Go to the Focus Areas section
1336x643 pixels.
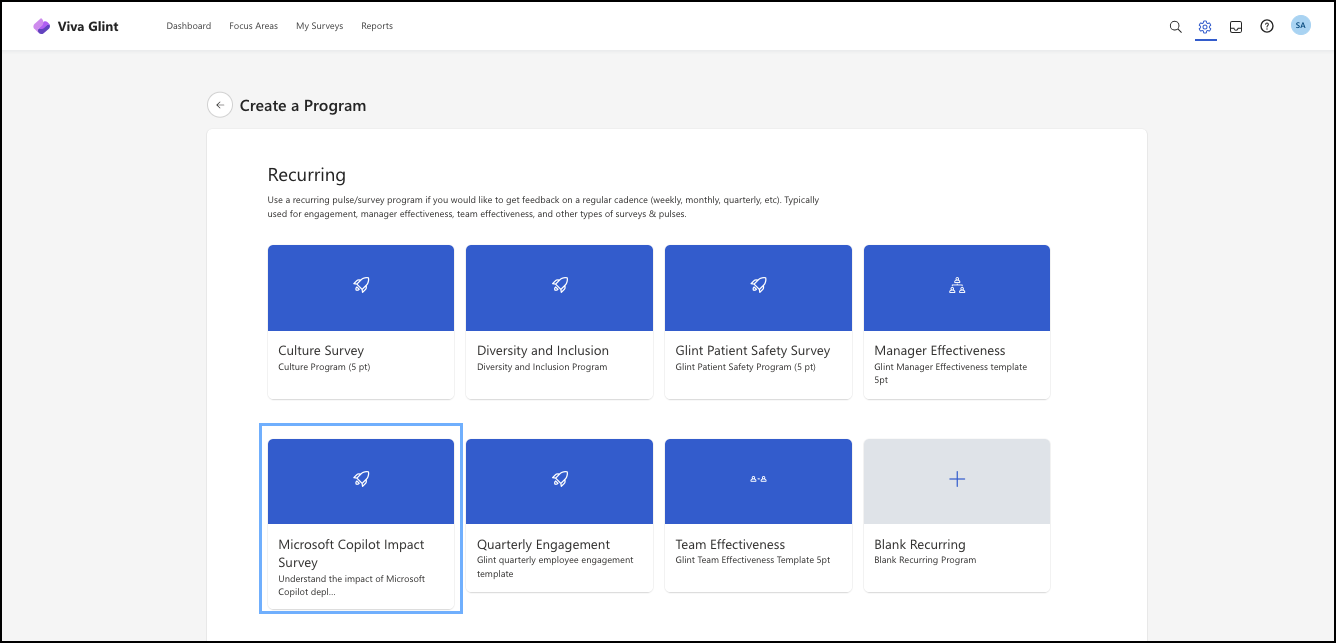point(253,26)
